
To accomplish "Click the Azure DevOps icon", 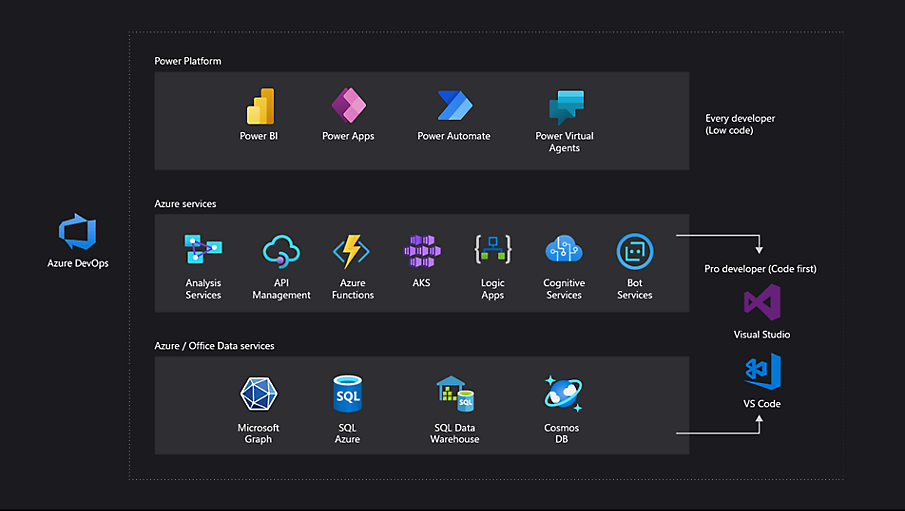I will 77,232.
